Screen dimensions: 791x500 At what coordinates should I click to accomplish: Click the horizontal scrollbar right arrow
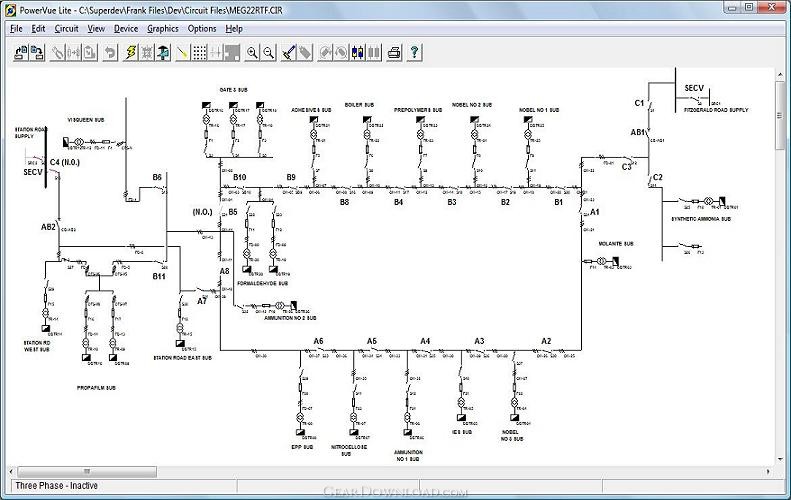768,471
